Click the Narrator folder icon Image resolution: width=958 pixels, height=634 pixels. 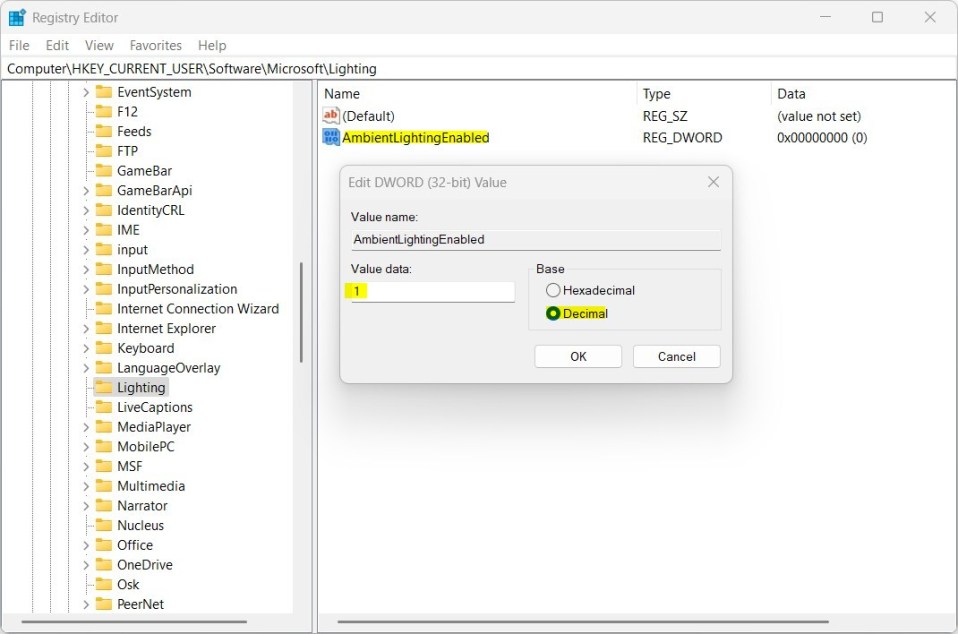pos(104,505)
